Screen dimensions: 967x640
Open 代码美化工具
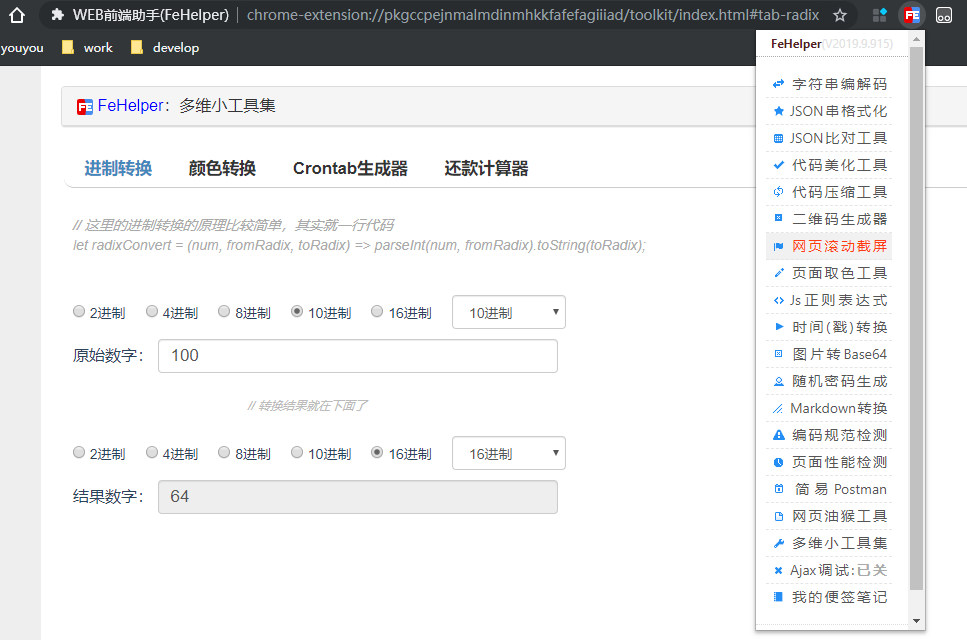point(829,165)
